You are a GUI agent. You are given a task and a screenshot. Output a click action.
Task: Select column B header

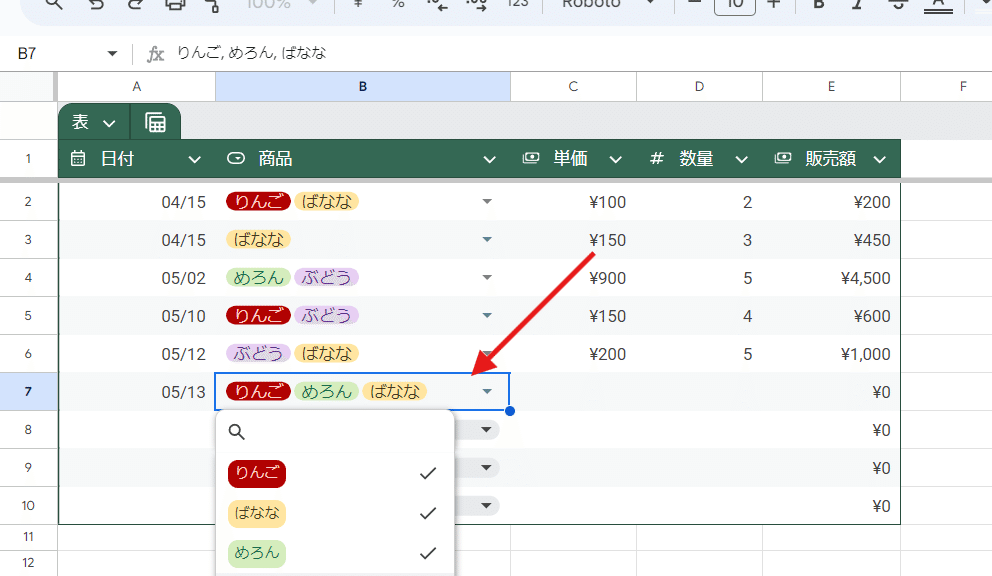tap(363, 87)
